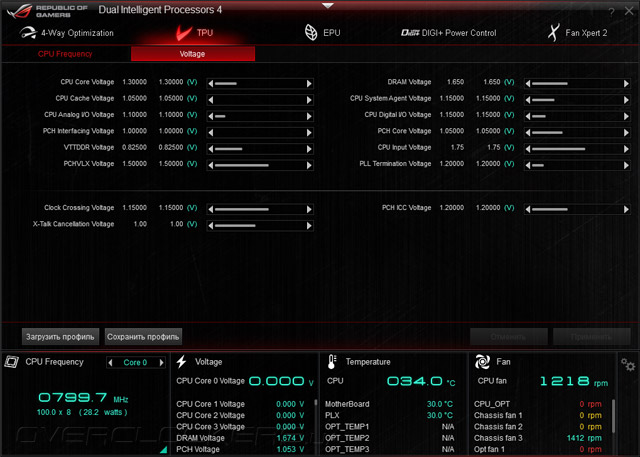This screenshot has height=457, width=640.
Task: Click the TPU red swoosh icon
Action: 184,33
